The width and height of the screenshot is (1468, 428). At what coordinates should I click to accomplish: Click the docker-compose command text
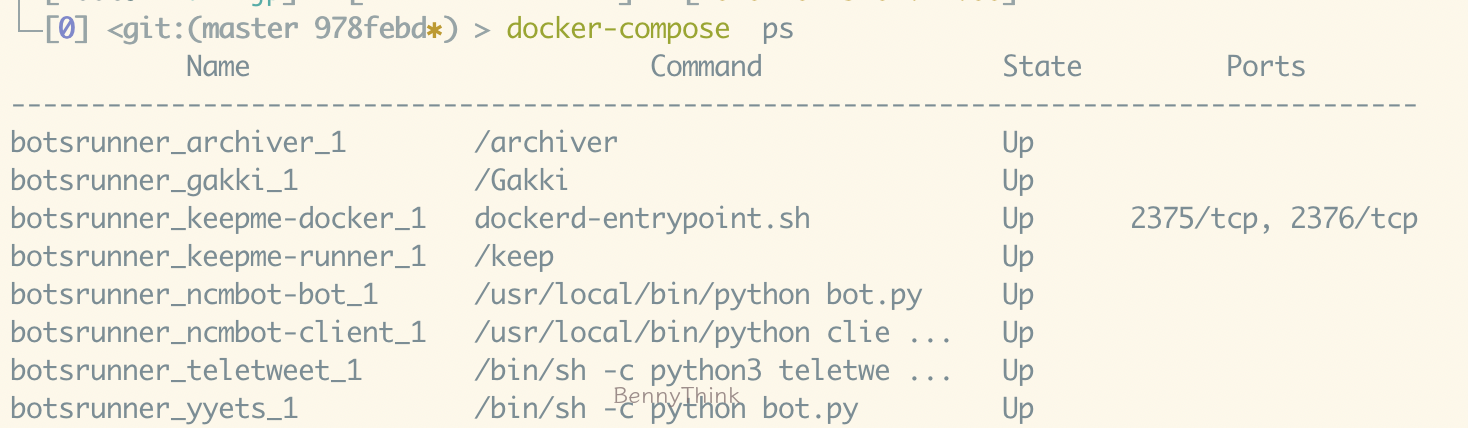[x=618, y=29]
